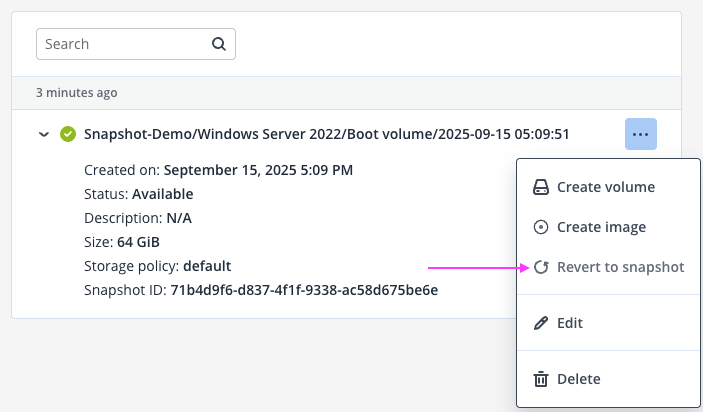Click the Revert to snapshot arrow icon
This screenshot has width=703, height=412.
tap(541, 267)
